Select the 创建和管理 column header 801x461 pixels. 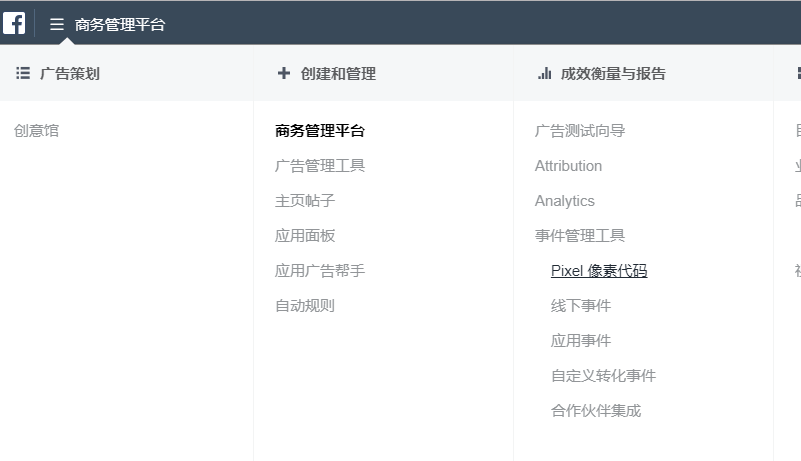pyautogui.click(x=338, y=74)
